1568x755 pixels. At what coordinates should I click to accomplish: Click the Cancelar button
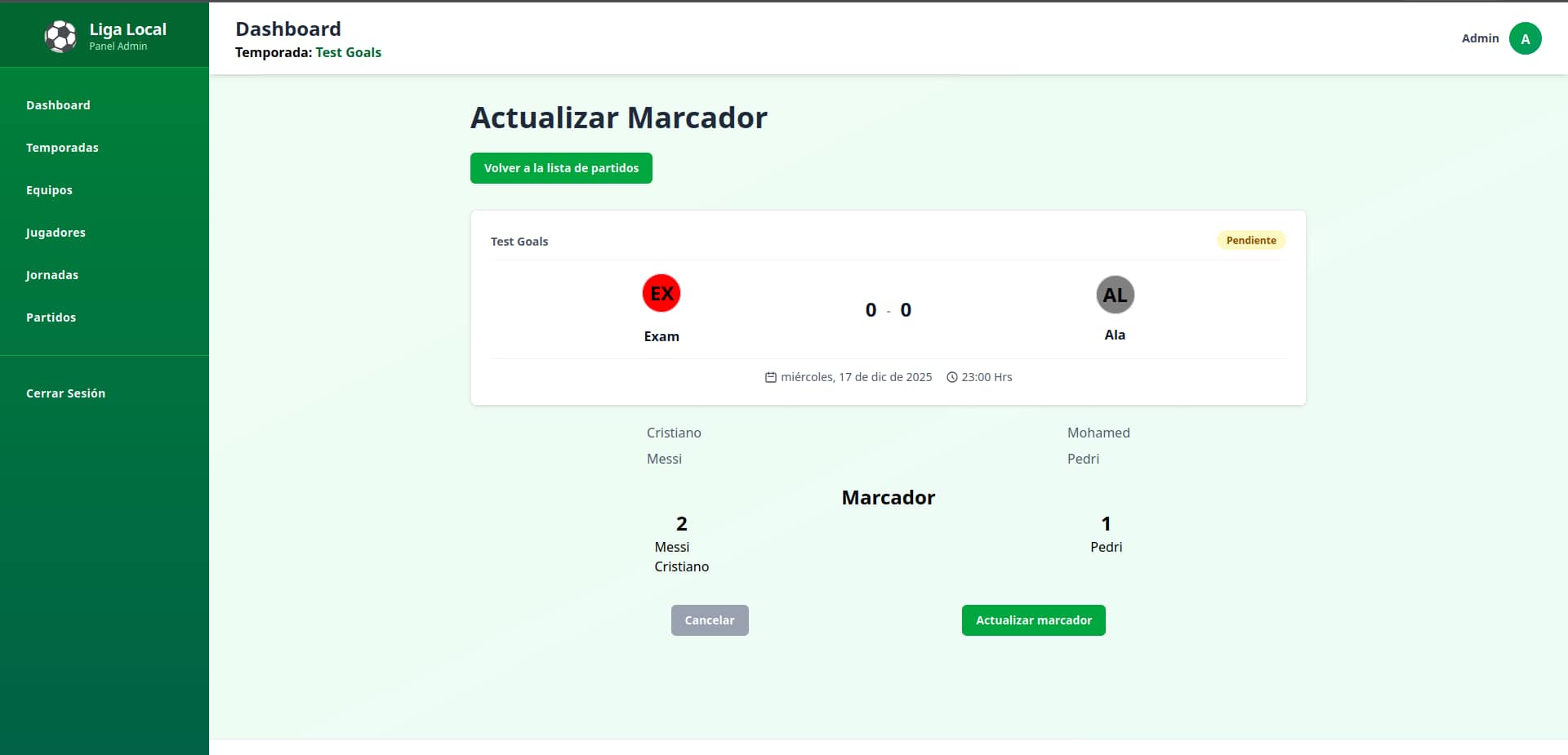[x=710, y=620]
